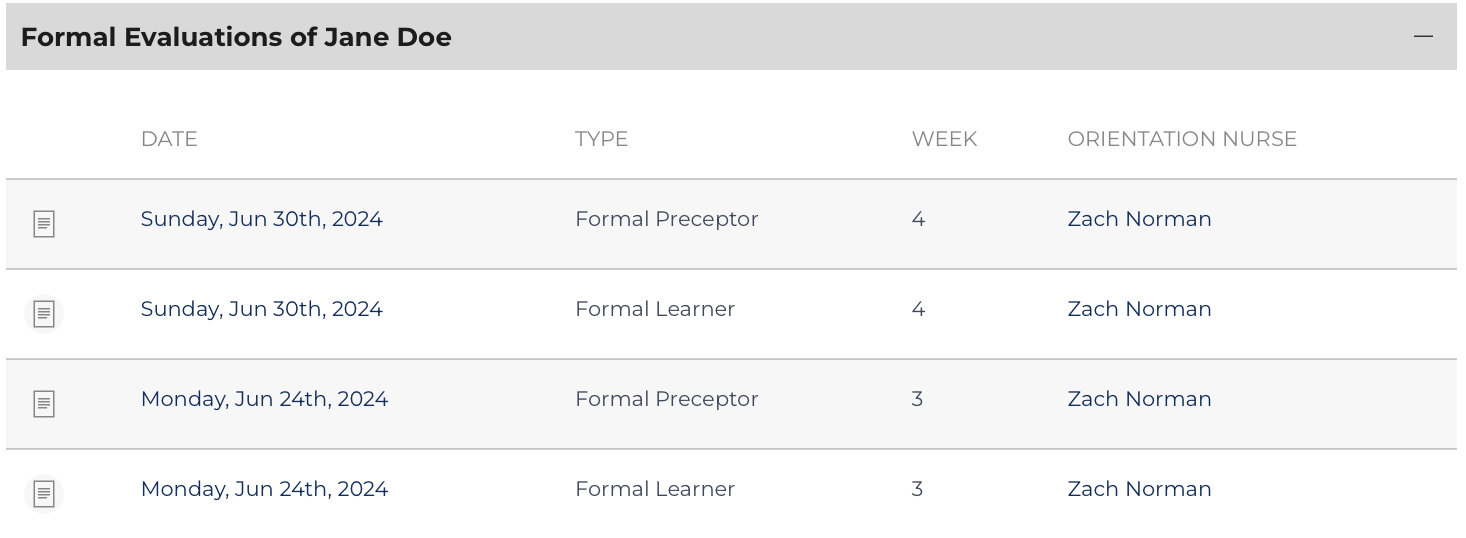Select Formal Preceptor type in week 4 row
The height and width of the screenshot is (538, 1466).
tap(666, 219)
